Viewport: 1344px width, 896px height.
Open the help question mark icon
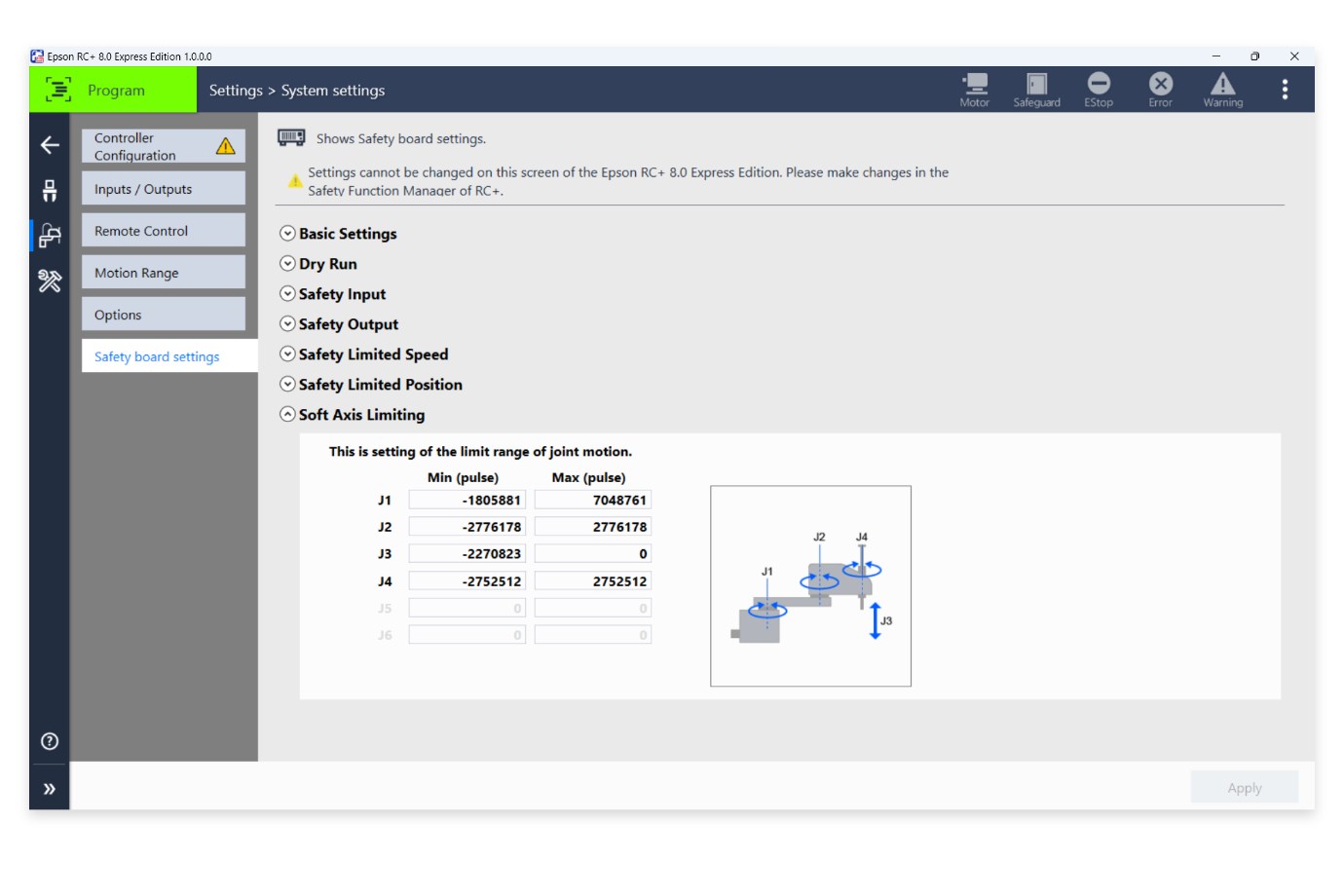(50, 741)
